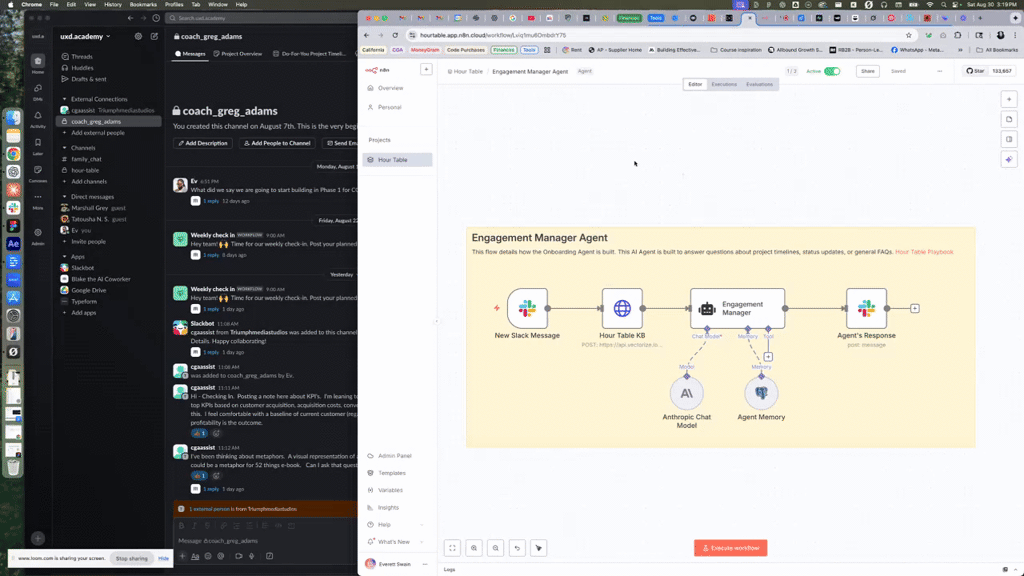
Task: Add node using canvas plus button
Action: point(1009,99)
